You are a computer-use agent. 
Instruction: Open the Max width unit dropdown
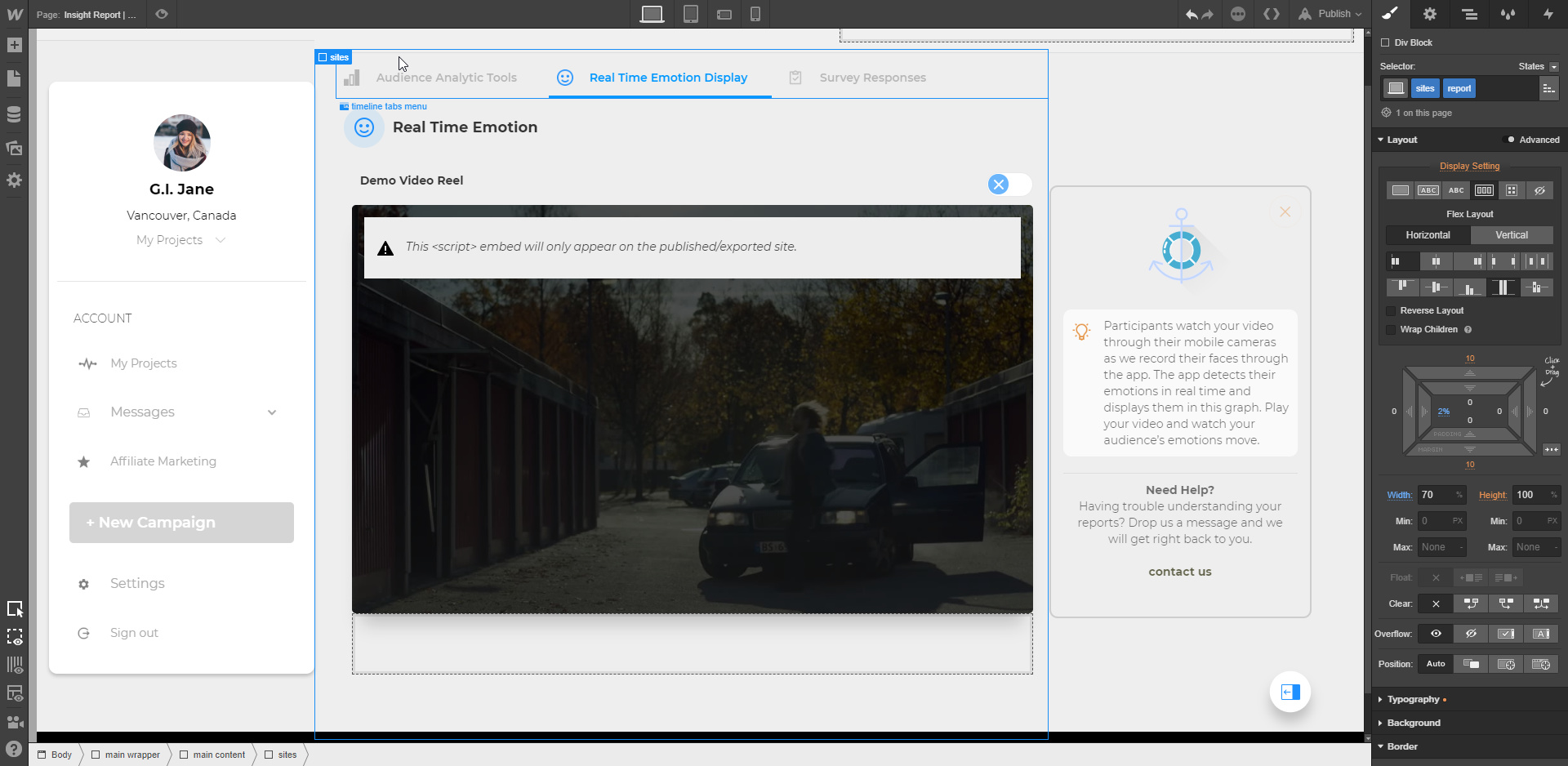coord(1462,547)
